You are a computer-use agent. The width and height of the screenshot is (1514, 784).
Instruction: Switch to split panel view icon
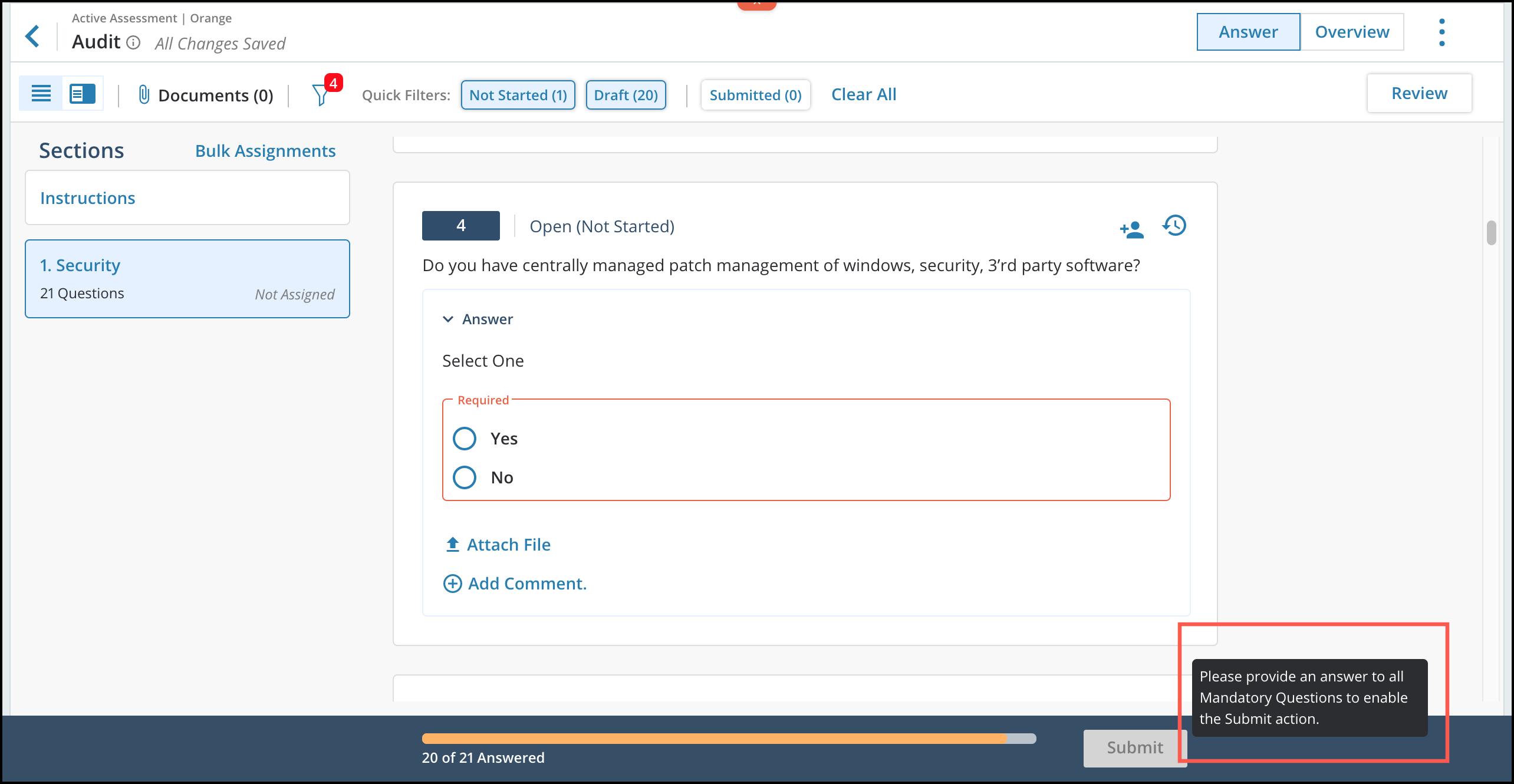click(83, 93)
